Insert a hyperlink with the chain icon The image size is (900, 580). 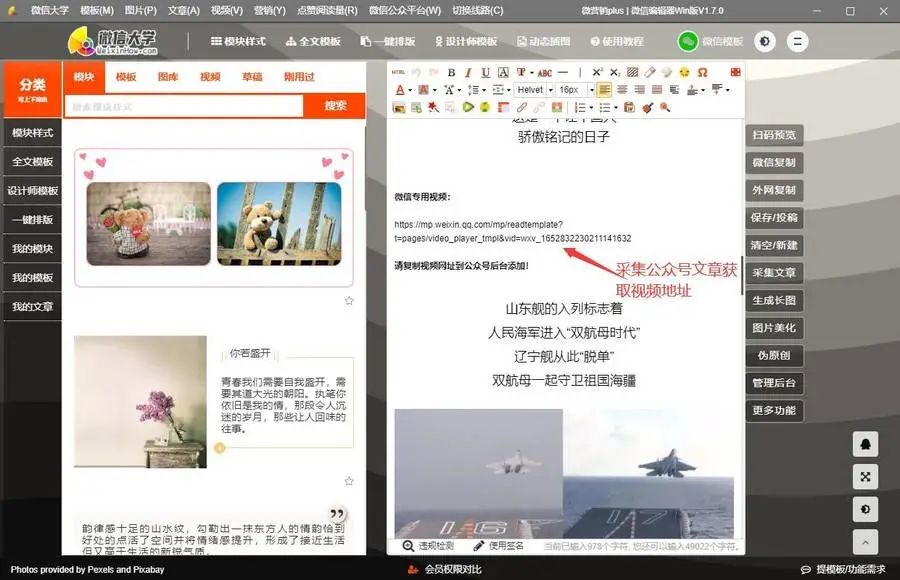pyautogui.click(x=521, y=107)
